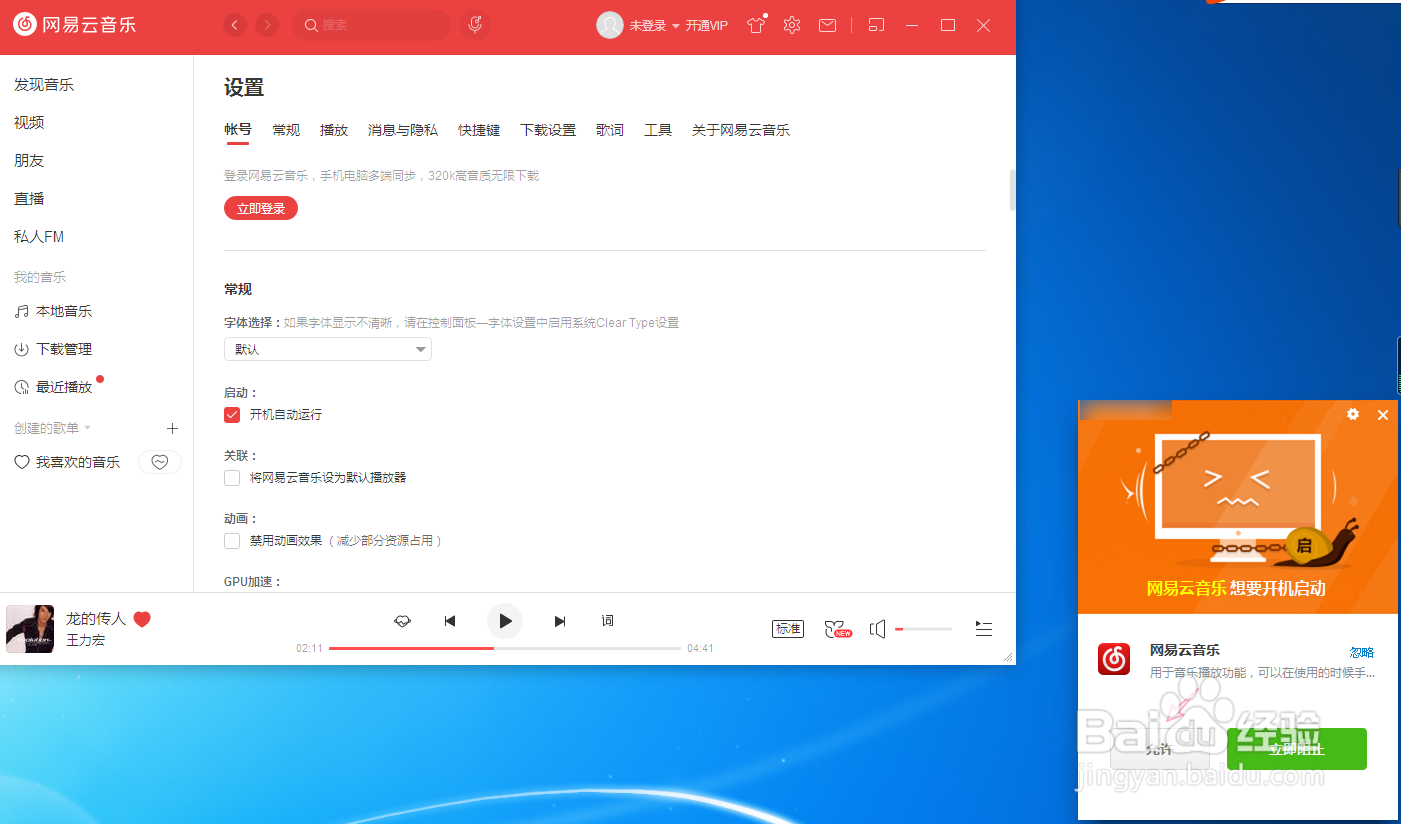Click popup settings gear icon
Viewport: 1401px width, 824px height.
point(1353,414)
